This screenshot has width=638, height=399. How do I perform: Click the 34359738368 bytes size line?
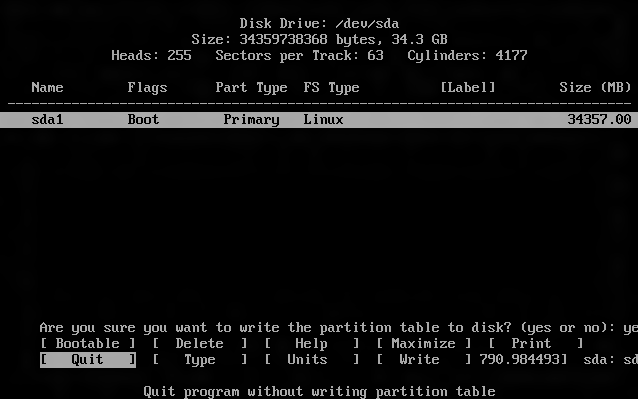[319, 39]
